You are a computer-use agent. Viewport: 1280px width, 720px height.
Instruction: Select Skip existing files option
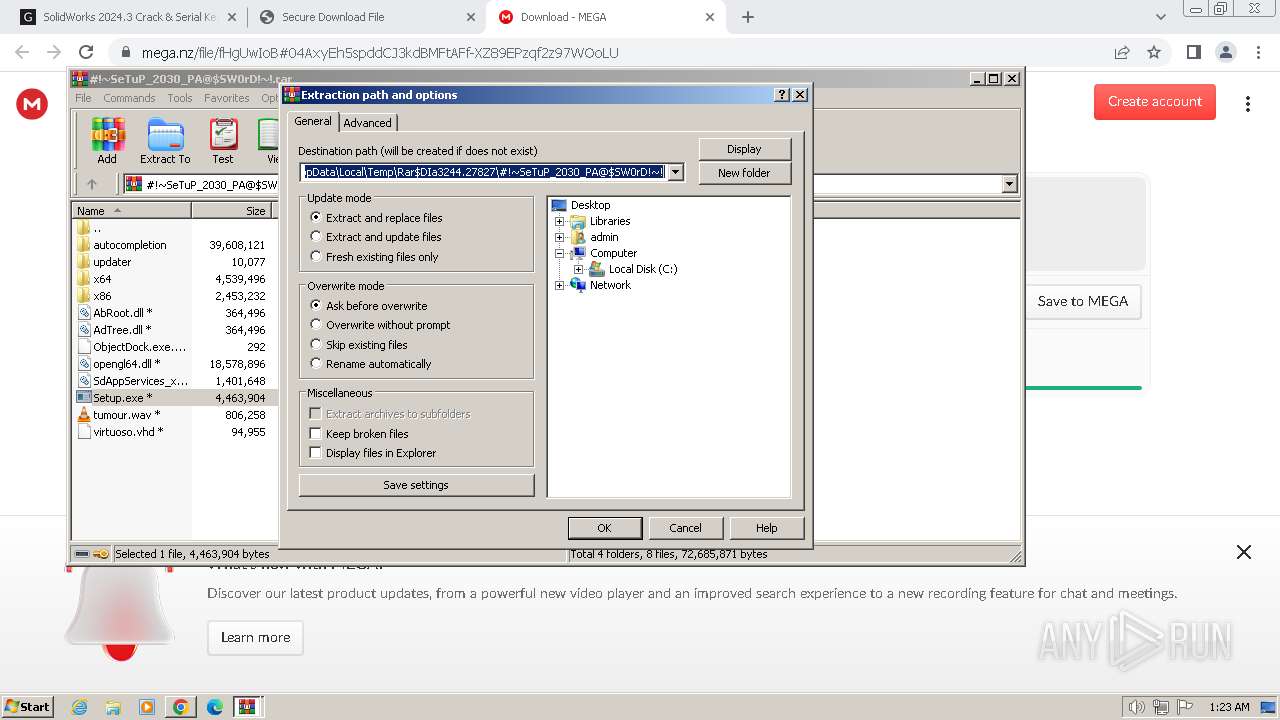pyautogui.click(x=316, y=345)
